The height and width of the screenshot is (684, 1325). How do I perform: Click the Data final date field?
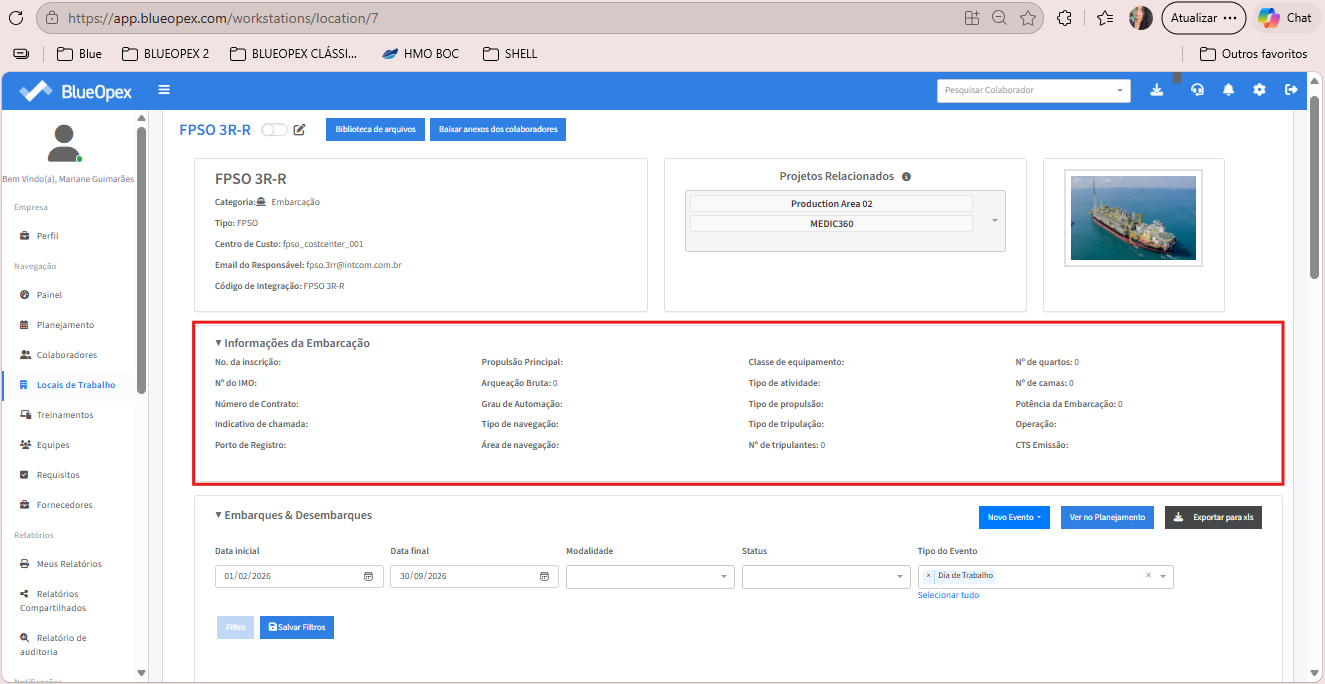coord(475,577)
